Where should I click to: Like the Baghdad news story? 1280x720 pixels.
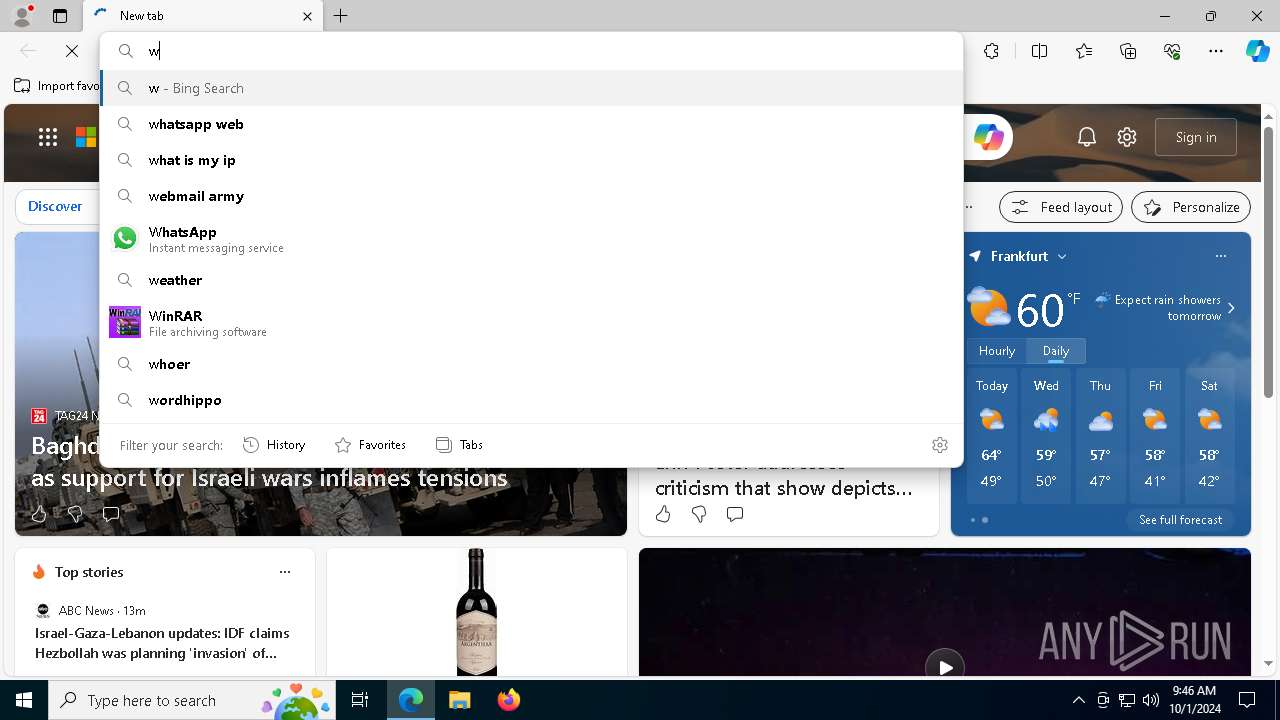pos(39,514)
